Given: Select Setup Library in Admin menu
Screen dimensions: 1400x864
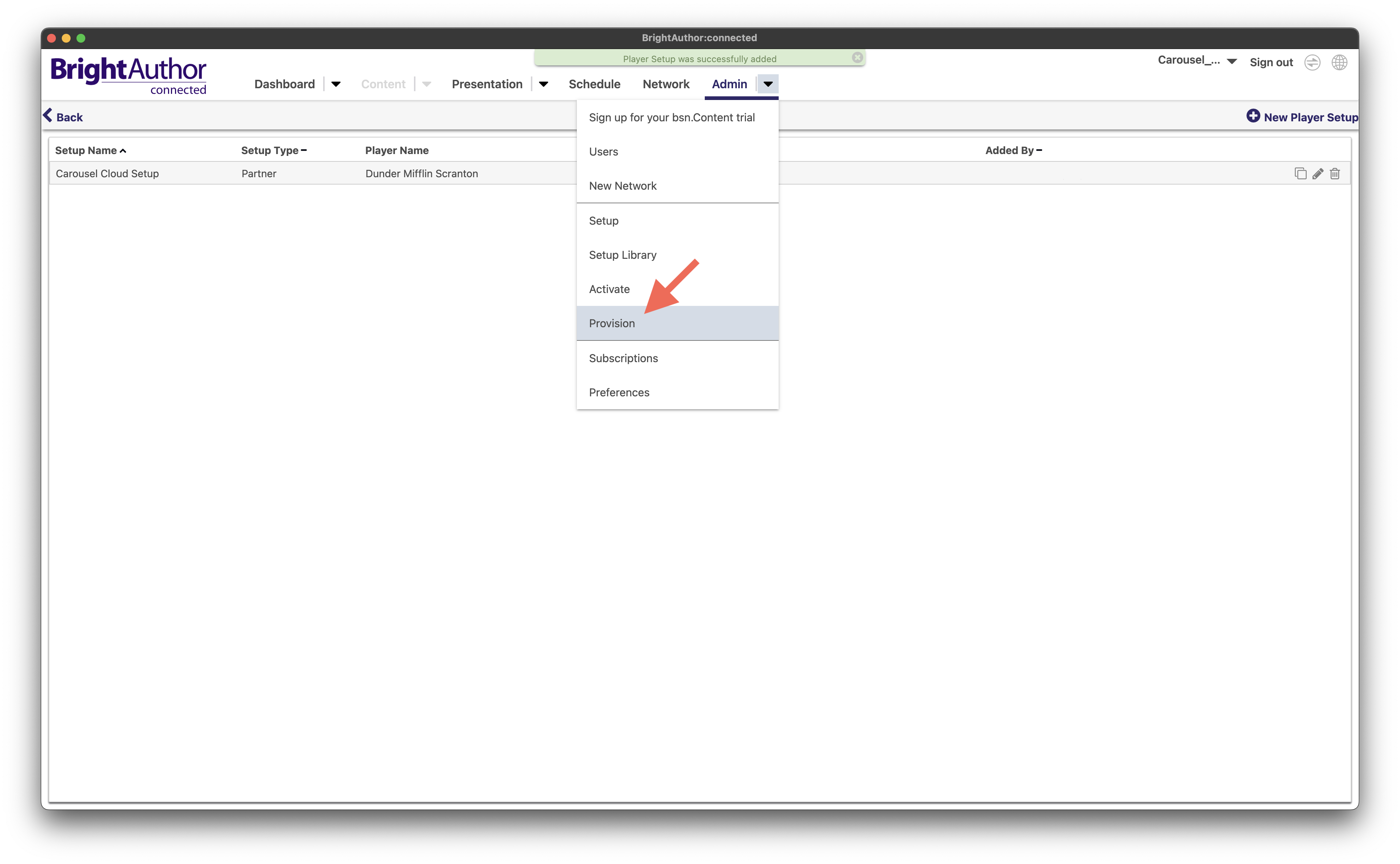Looking at the screenshot, I should pos(677,255).
